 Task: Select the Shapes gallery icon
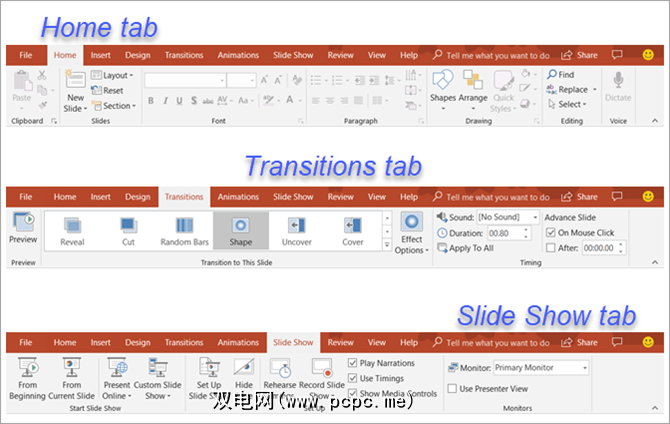click(x=442, y=81)
